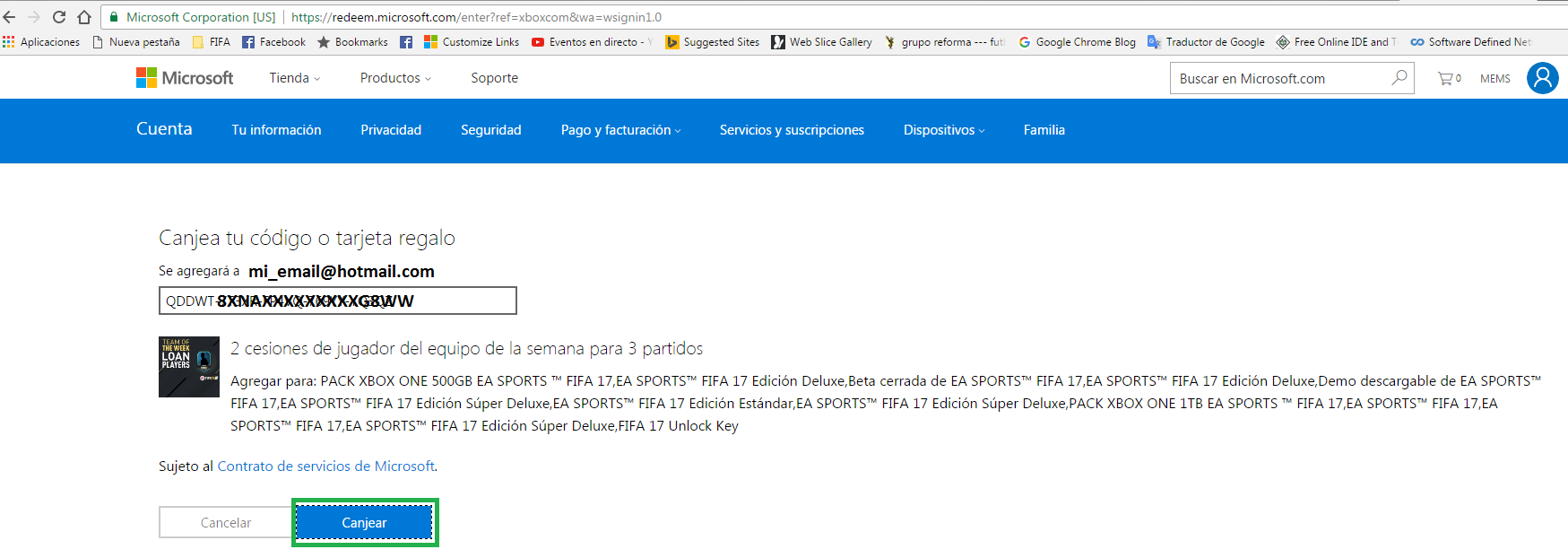This screenshot has width=1568, height=558.
Task: Click the browser home icon
Action: point(84,17)
